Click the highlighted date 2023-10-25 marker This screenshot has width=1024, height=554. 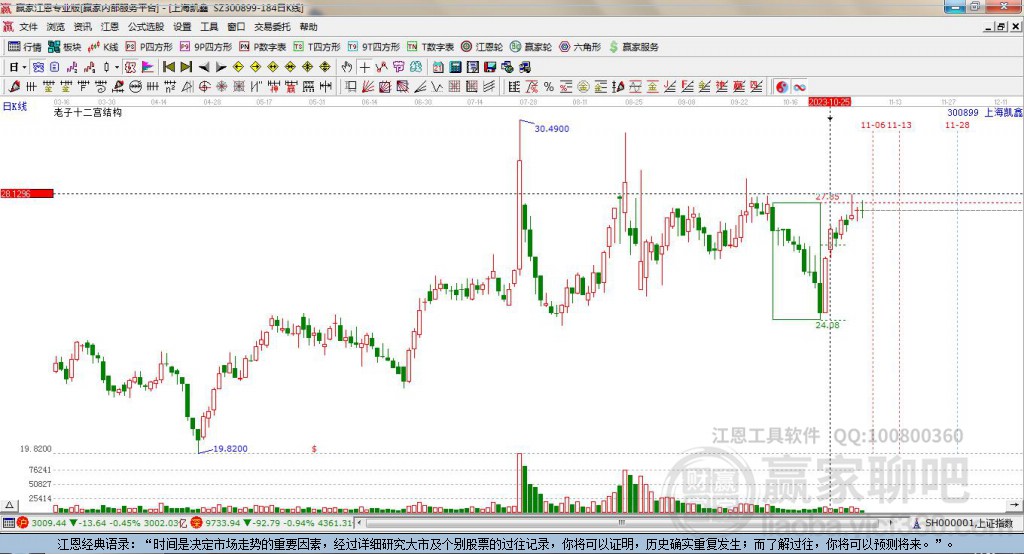click(829, 102)
